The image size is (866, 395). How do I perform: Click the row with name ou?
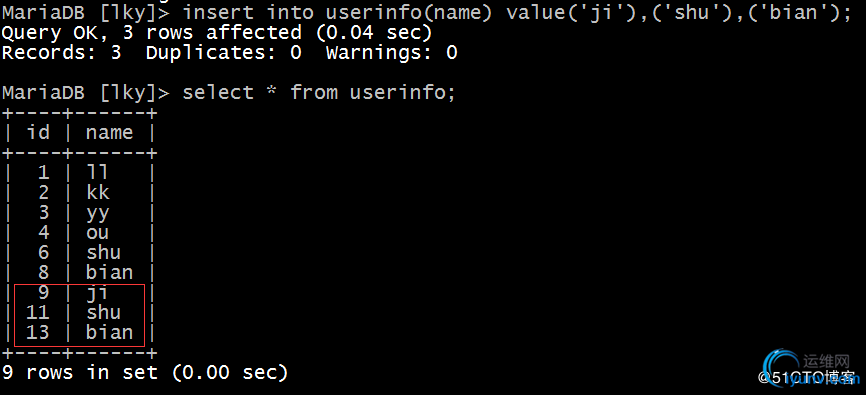(x=78, y=233)
